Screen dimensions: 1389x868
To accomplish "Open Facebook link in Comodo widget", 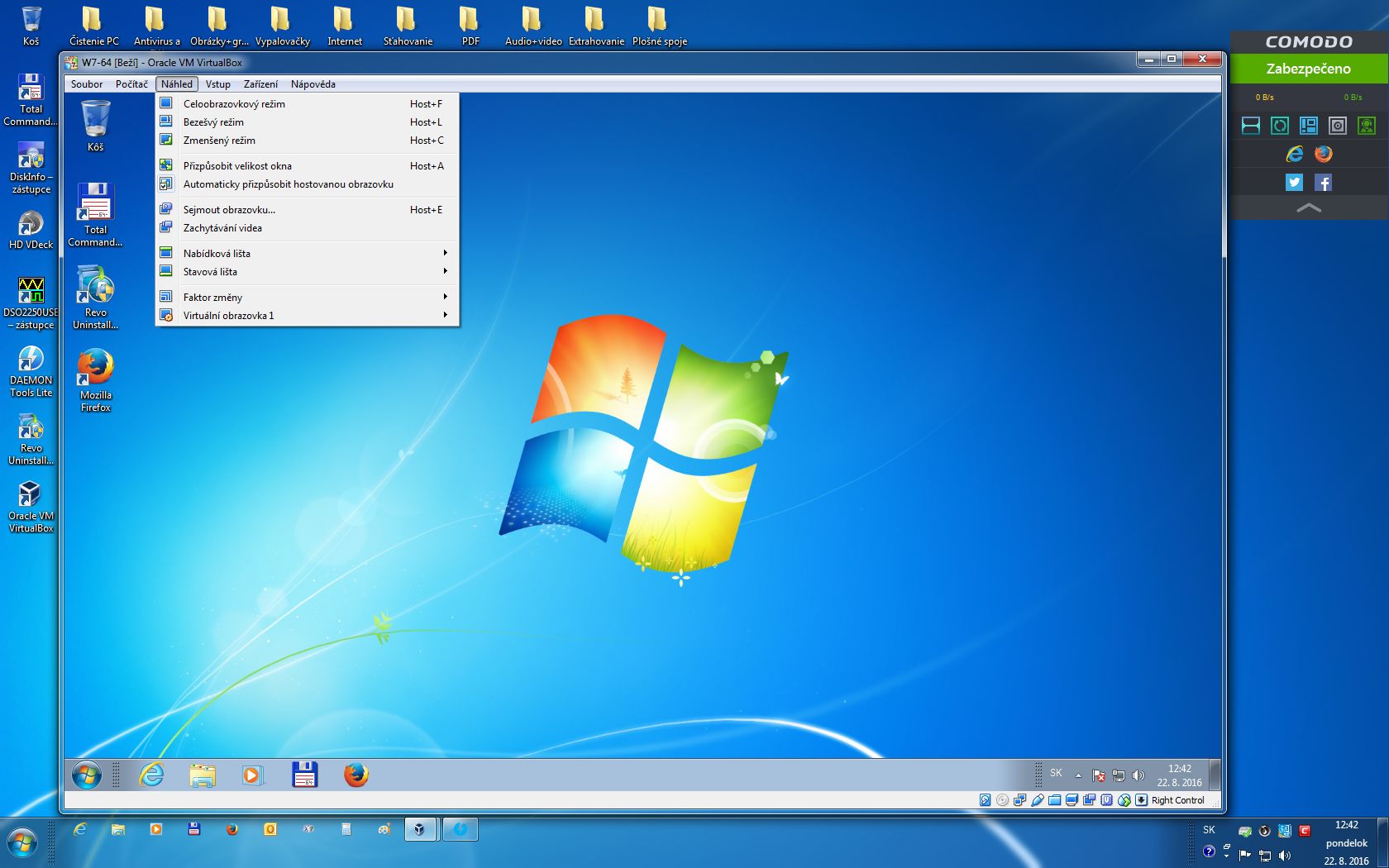I will (1324, 183).
